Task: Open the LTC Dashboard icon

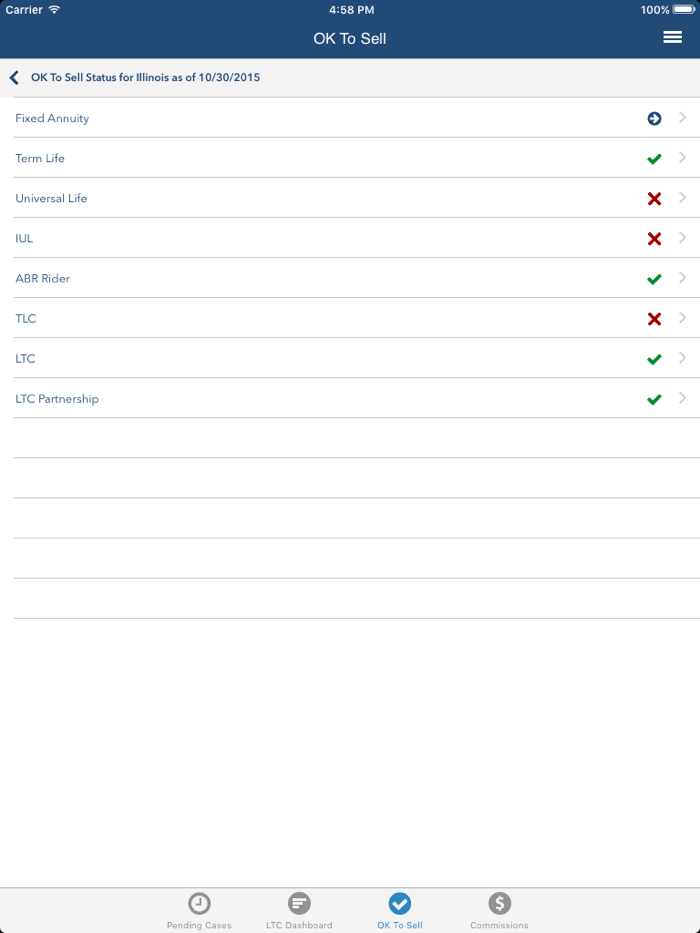Action: pos(298,904)
